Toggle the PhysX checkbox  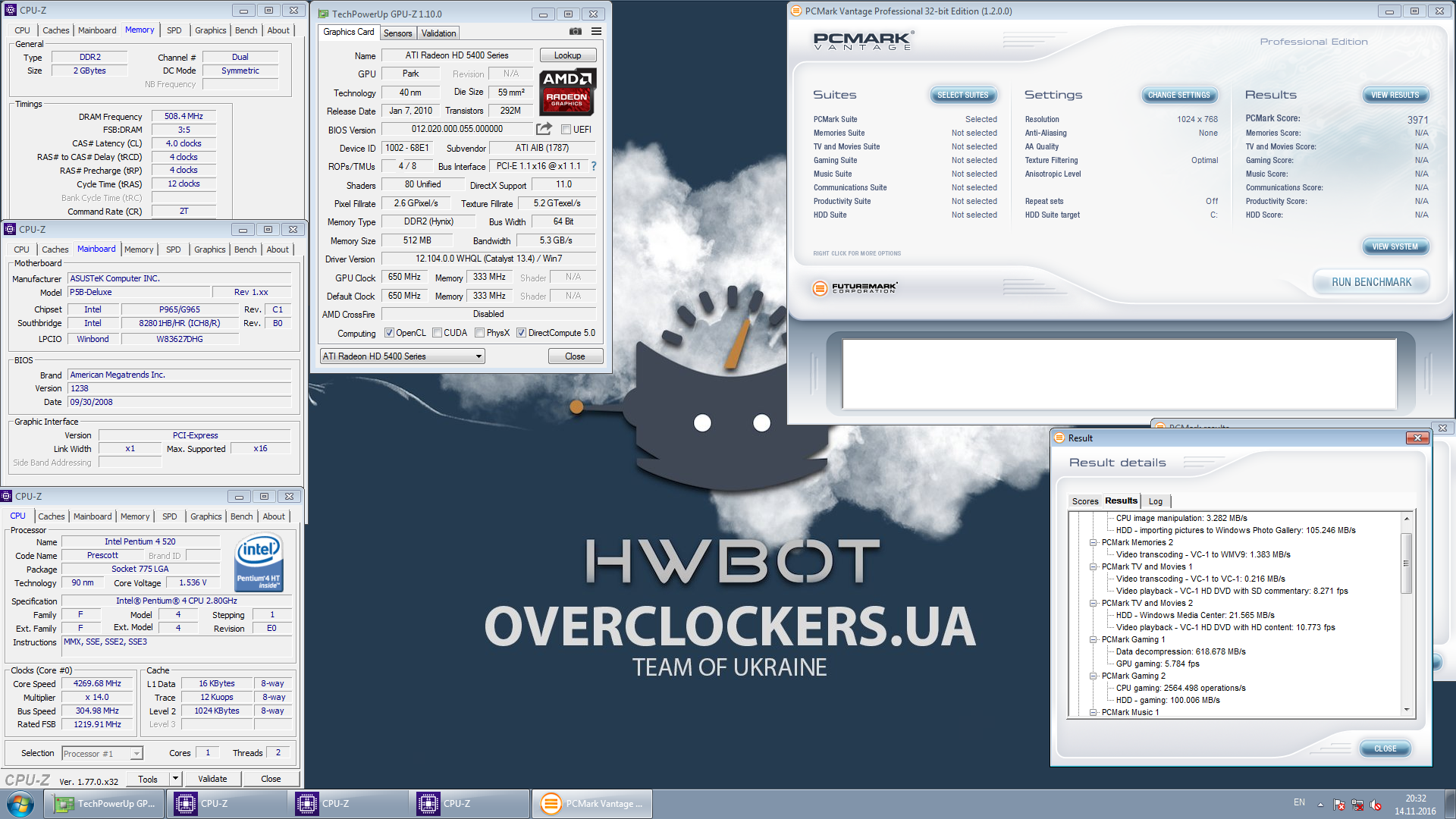point(479,333)
